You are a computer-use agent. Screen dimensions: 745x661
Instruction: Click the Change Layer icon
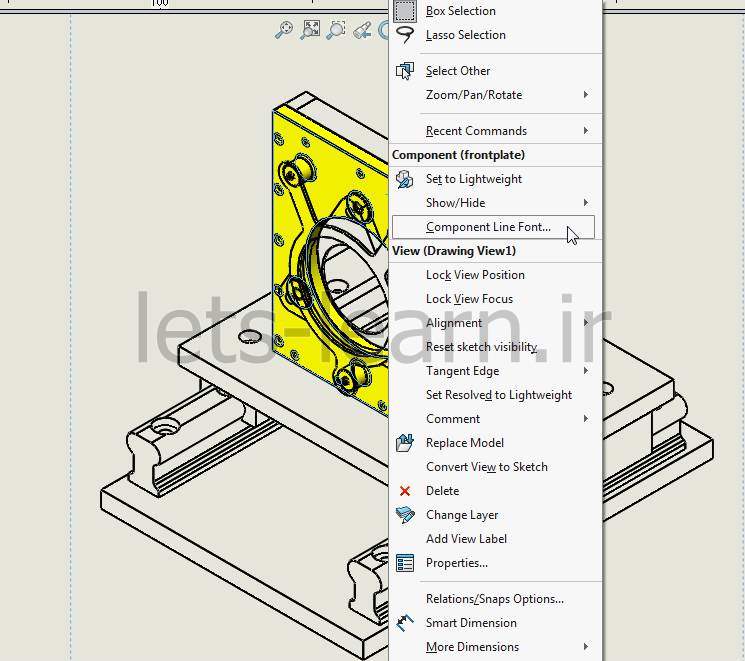coord(405,515)
